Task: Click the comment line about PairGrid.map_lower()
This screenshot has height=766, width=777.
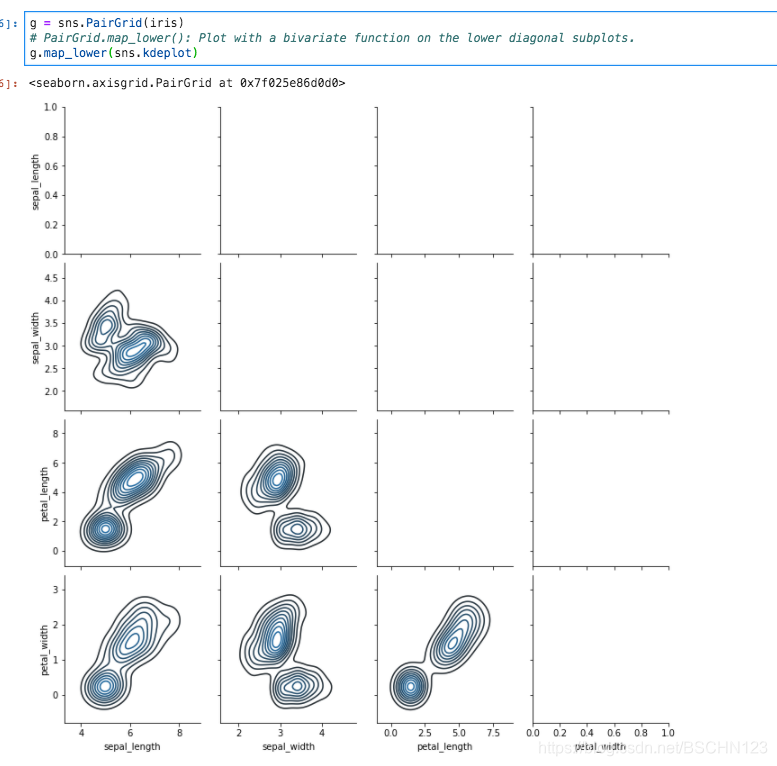Action: 332,38
